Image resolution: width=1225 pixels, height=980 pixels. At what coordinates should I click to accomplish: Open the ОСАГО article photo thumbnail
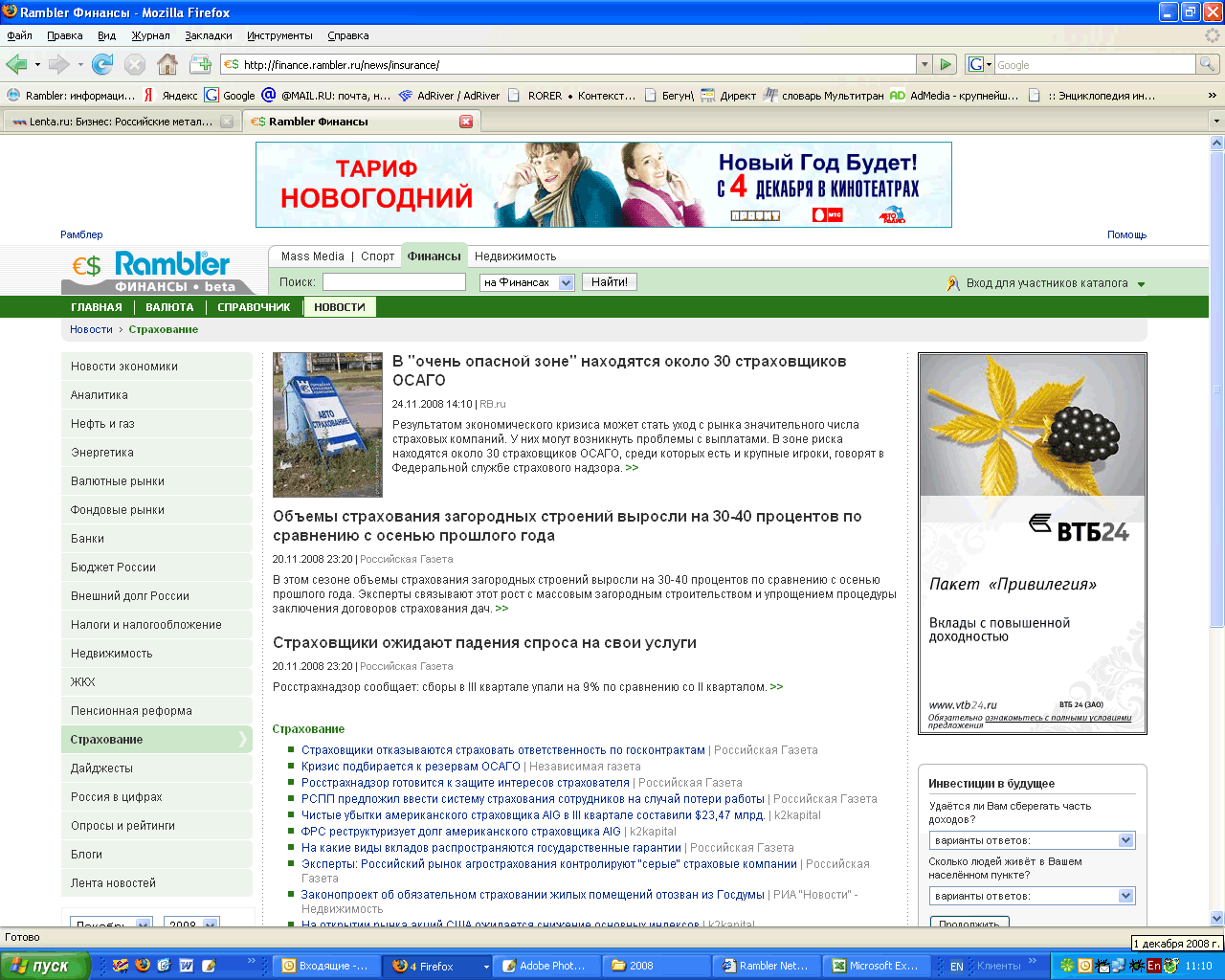(x=327, y=424)
